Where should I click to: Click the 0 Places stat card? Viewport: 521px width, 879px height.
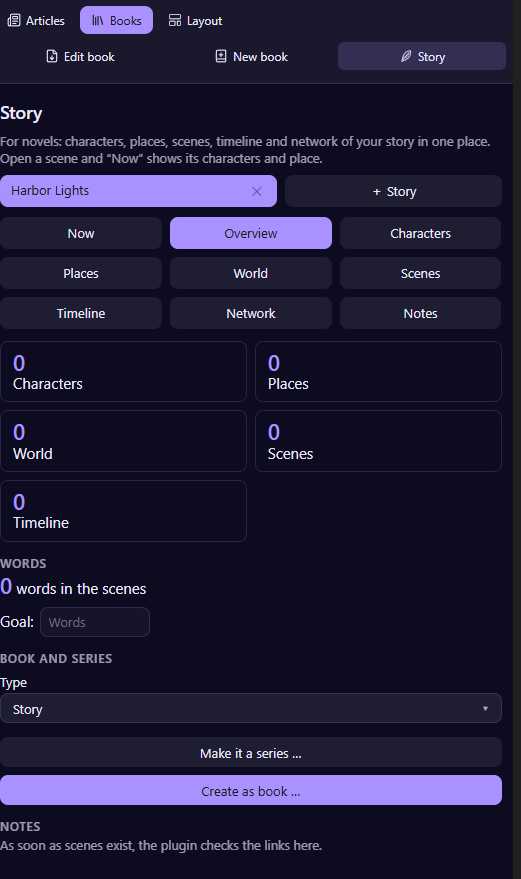point(379,372)
